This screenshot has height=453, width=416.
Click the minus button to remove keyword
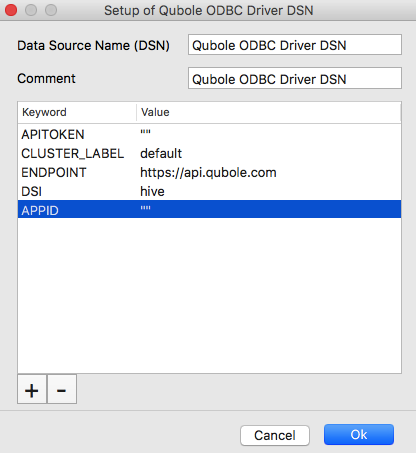(x=62, y=389)
